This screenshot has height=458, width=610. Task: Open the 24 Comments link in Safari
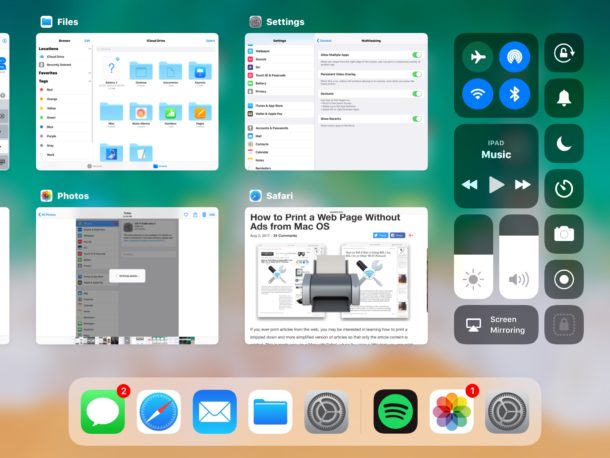pos(285,236)
